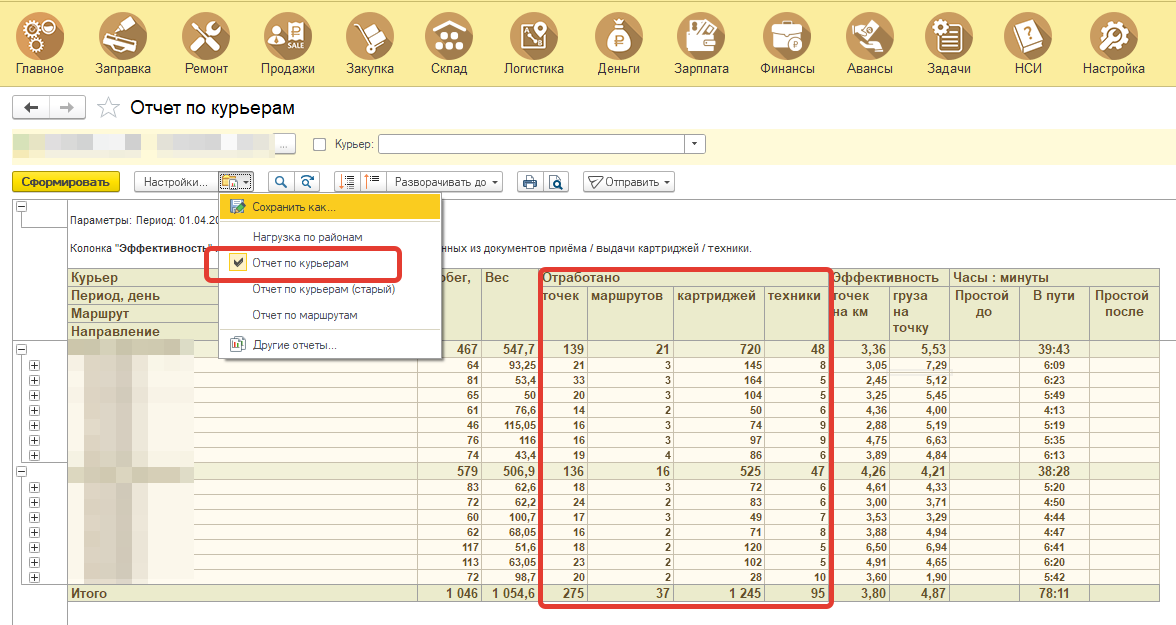Open the Логистика section
This screenshot has width=1176, height=625.
[533, 45]
